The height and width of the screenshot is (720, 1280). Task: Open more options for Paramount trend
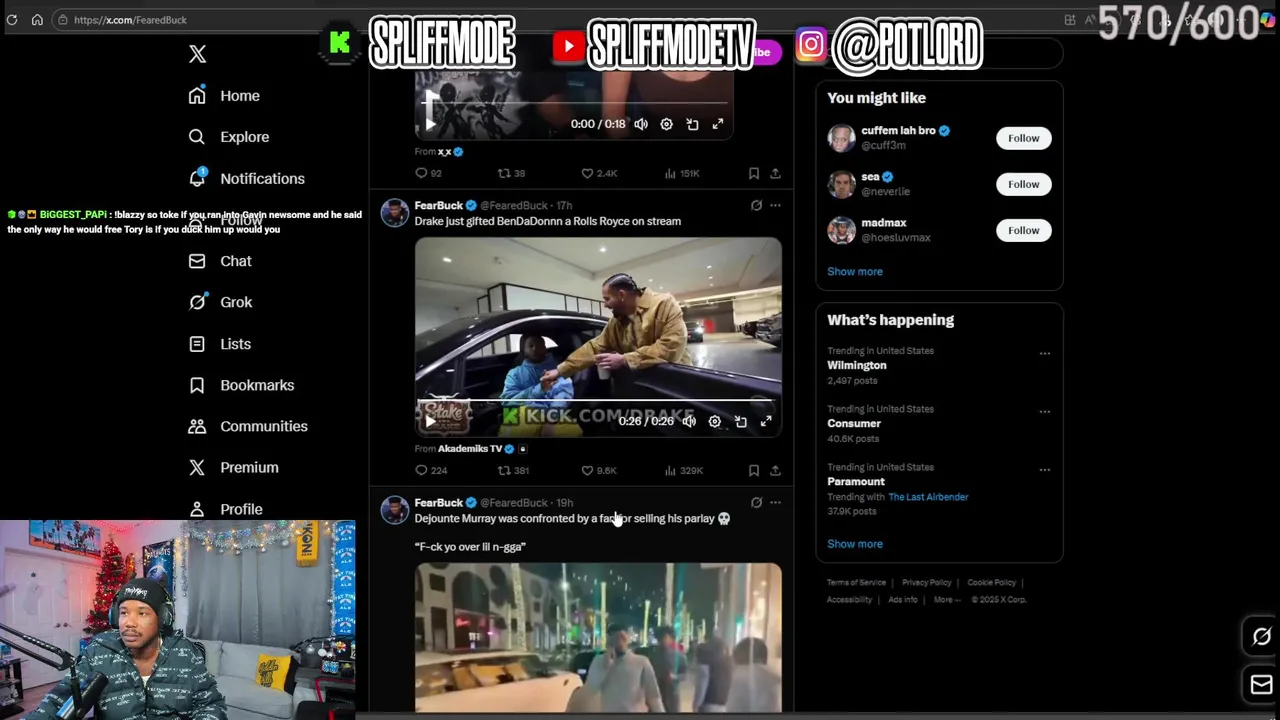[1045, 469]
